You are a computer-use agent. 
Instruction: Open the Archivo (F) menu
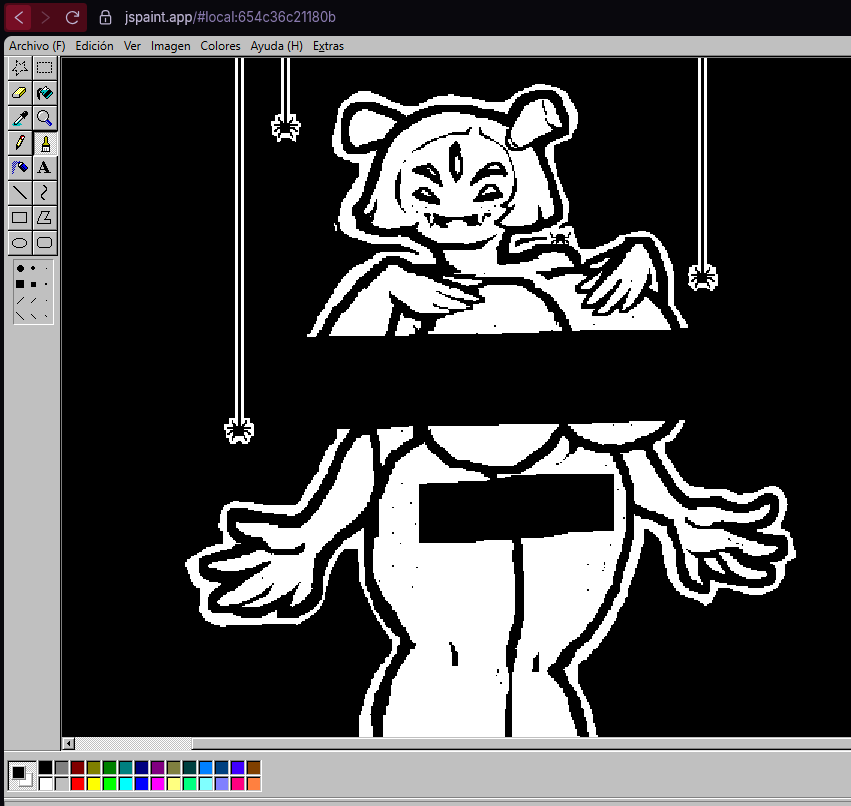[x=37, y=46]
